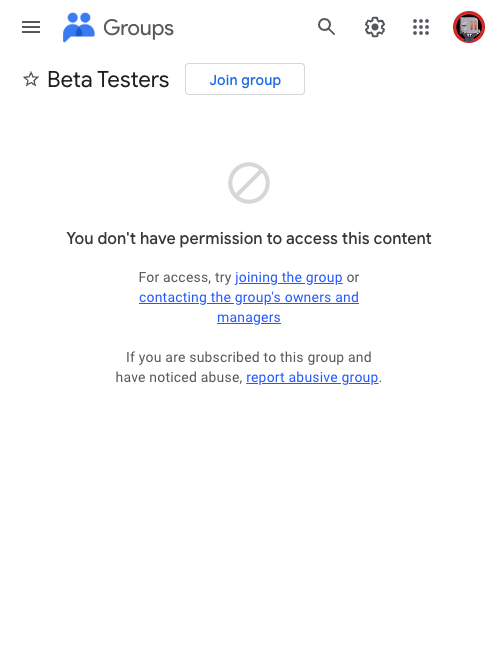Click the 'have noticed abuse,' text

tap(179, 377)
